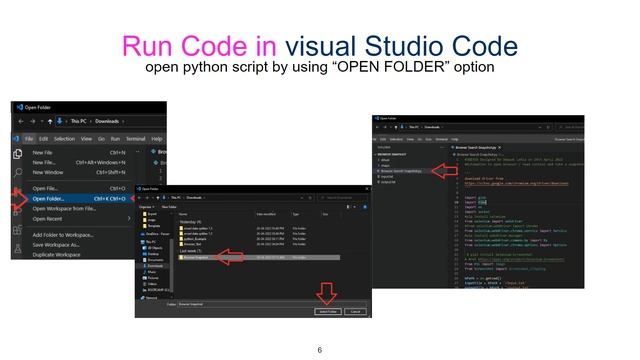Choose Save Workspace As... entry
The image size is (640, 360).
79,245
